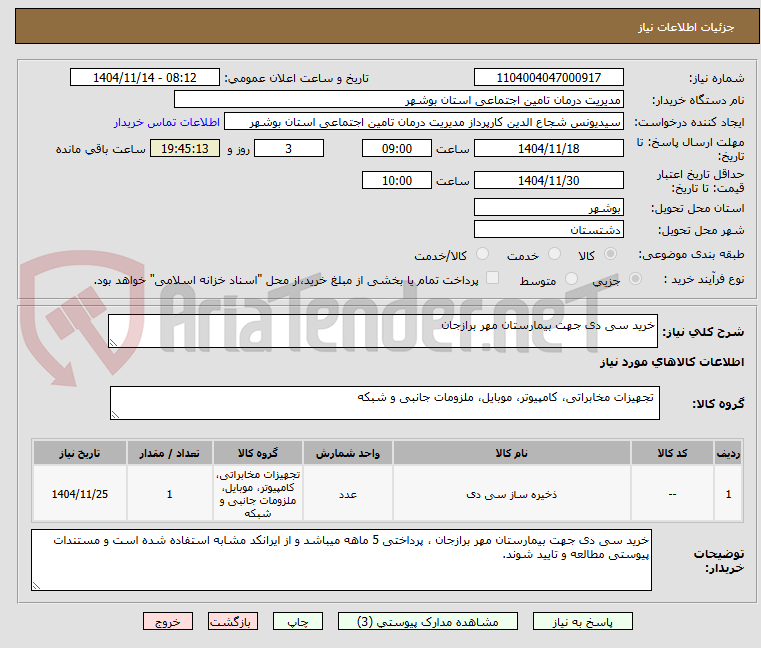
Task: Click the پاسخ به نیاز button
Action: click(x=582, y=621)
